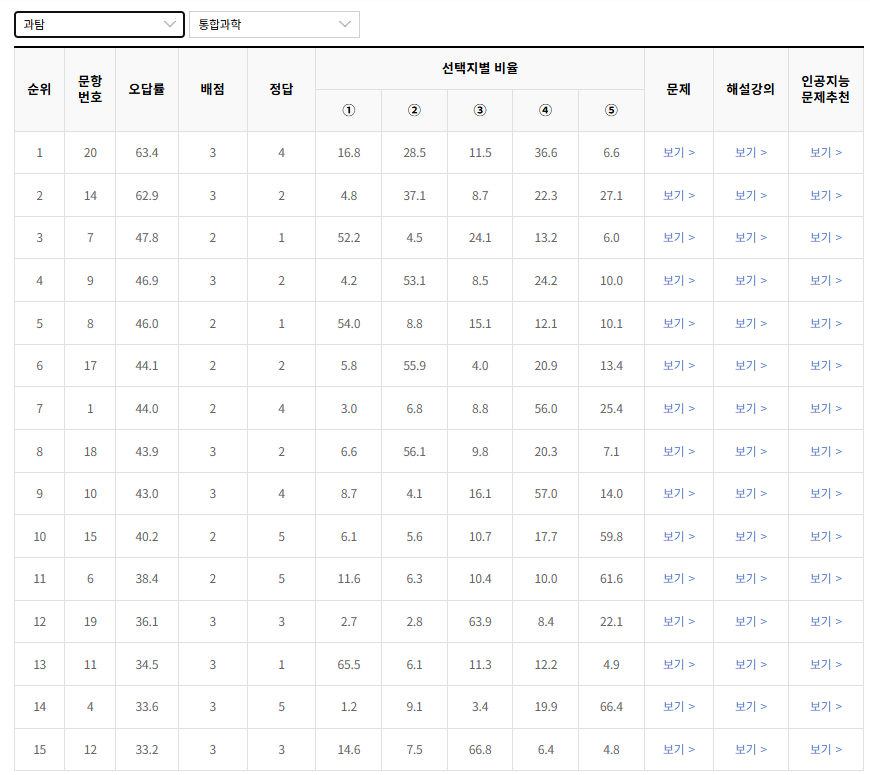This screenshot has height=775, width=870.
Task: Click the 오답률 column header
Action: click(x=146, y=89)
